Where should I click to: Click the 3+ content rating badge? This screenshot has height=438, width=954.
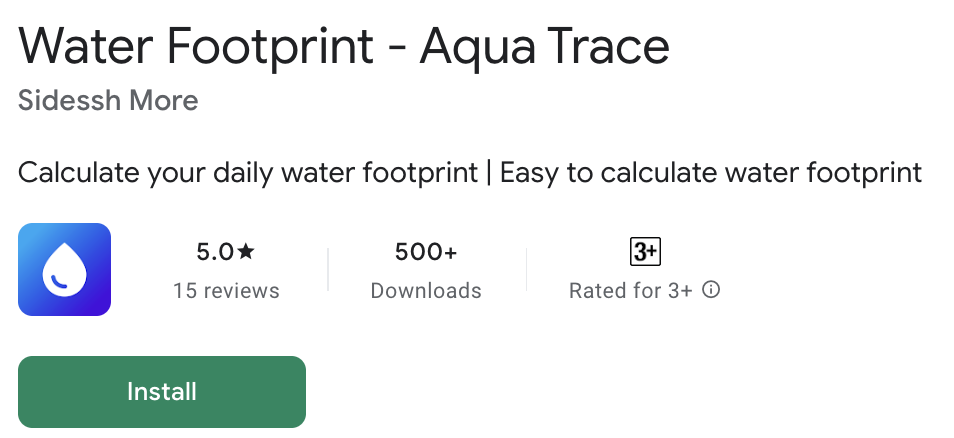[x=645, y=252]
